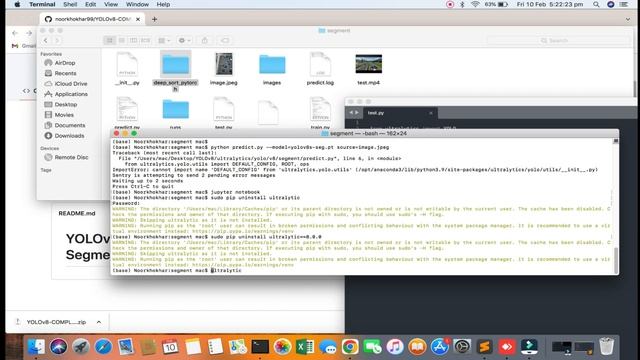640x360 pixels.
Task: Open the Trash in the Dock
Action: [607, 347]
